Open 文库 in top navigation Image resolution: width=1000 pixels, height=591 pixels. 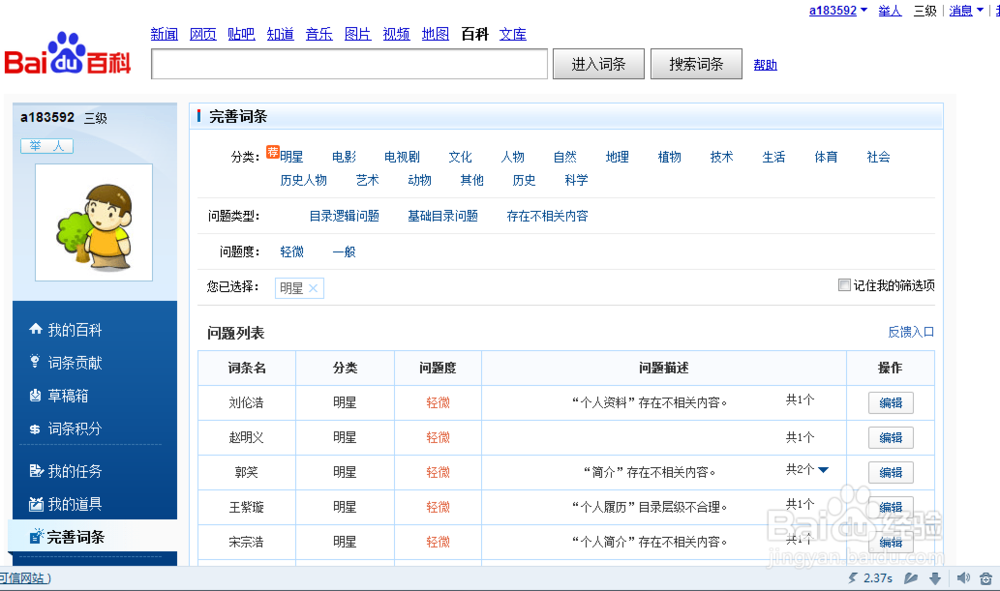point(513,34)
